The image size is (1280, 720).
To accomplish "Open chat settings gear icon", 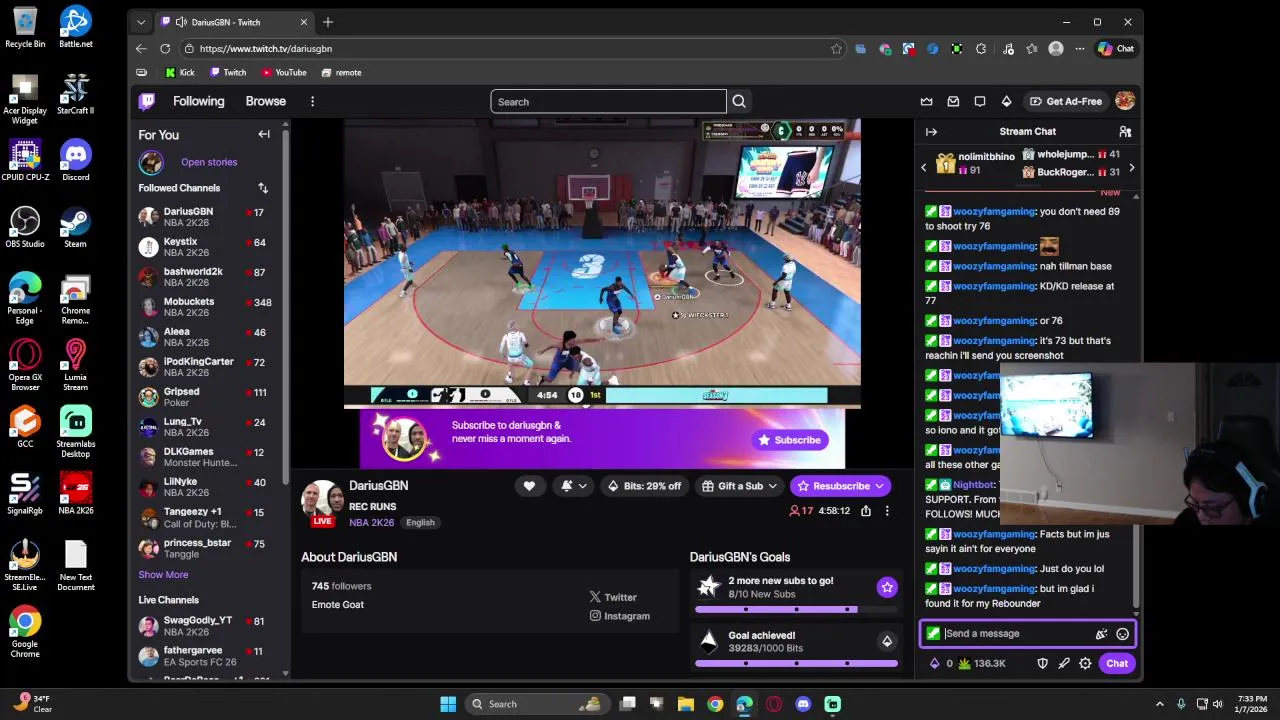I will [x=1085, y=663].
